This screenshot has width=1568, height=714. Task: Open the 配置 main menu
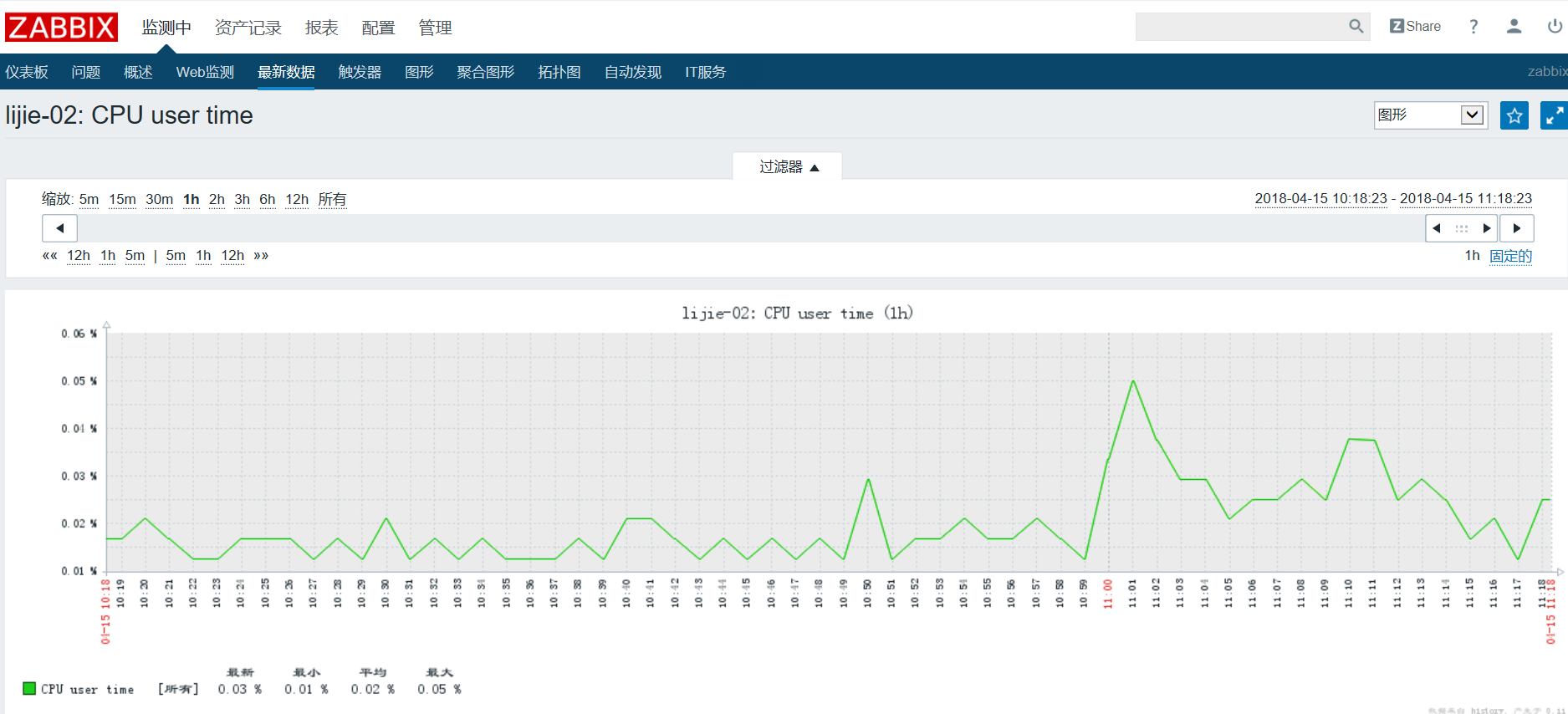click(x=378, y=28)
